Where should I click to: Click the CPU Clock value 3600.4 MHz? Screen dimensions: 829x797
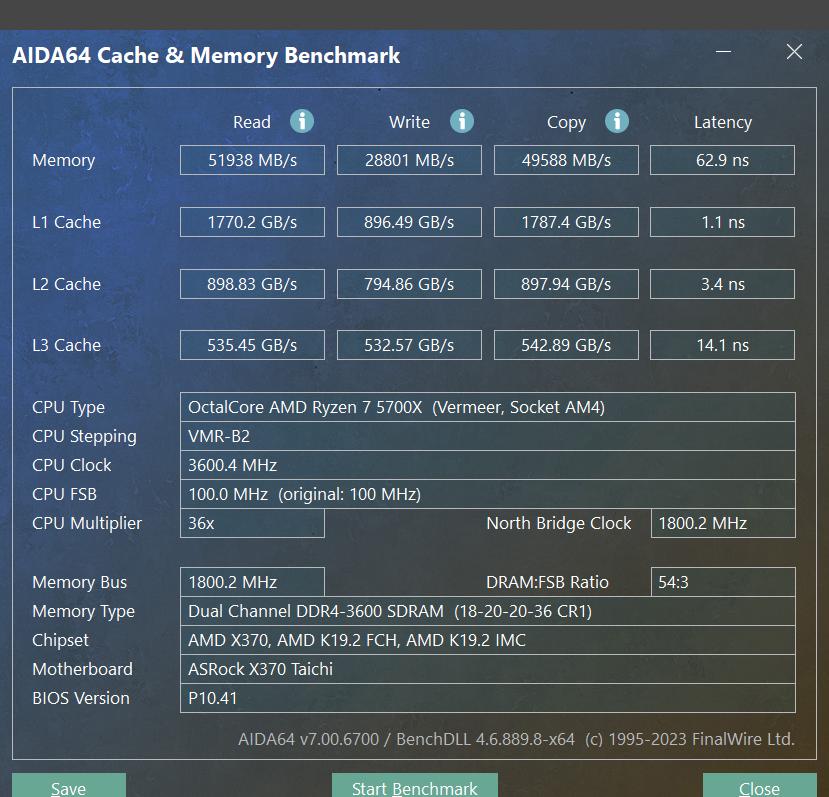tap(487, 465)
